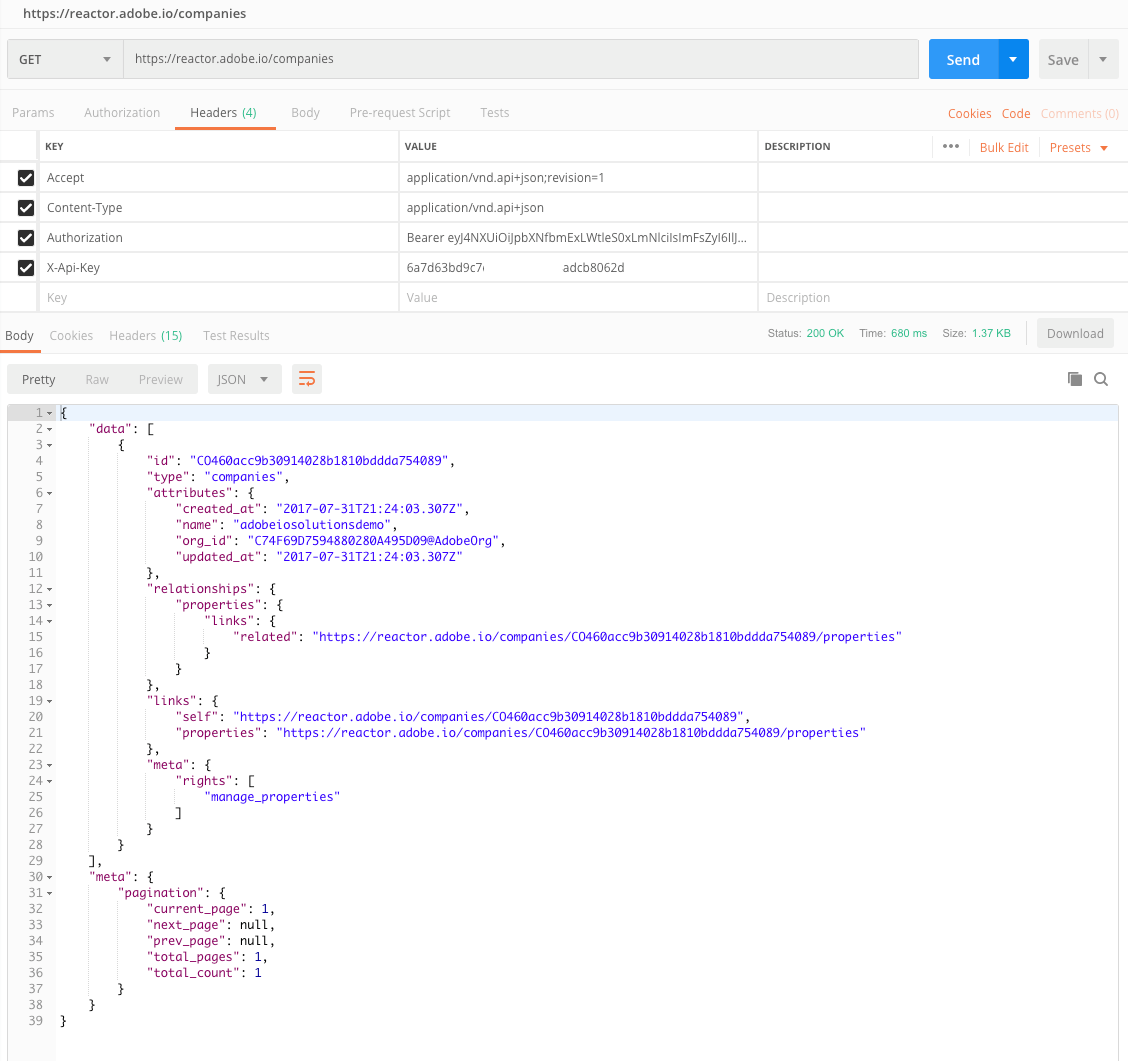The height and width of the screenshot is (1061, 1128).
Task: Open the GET method dropdown
Action: [65, 59]
